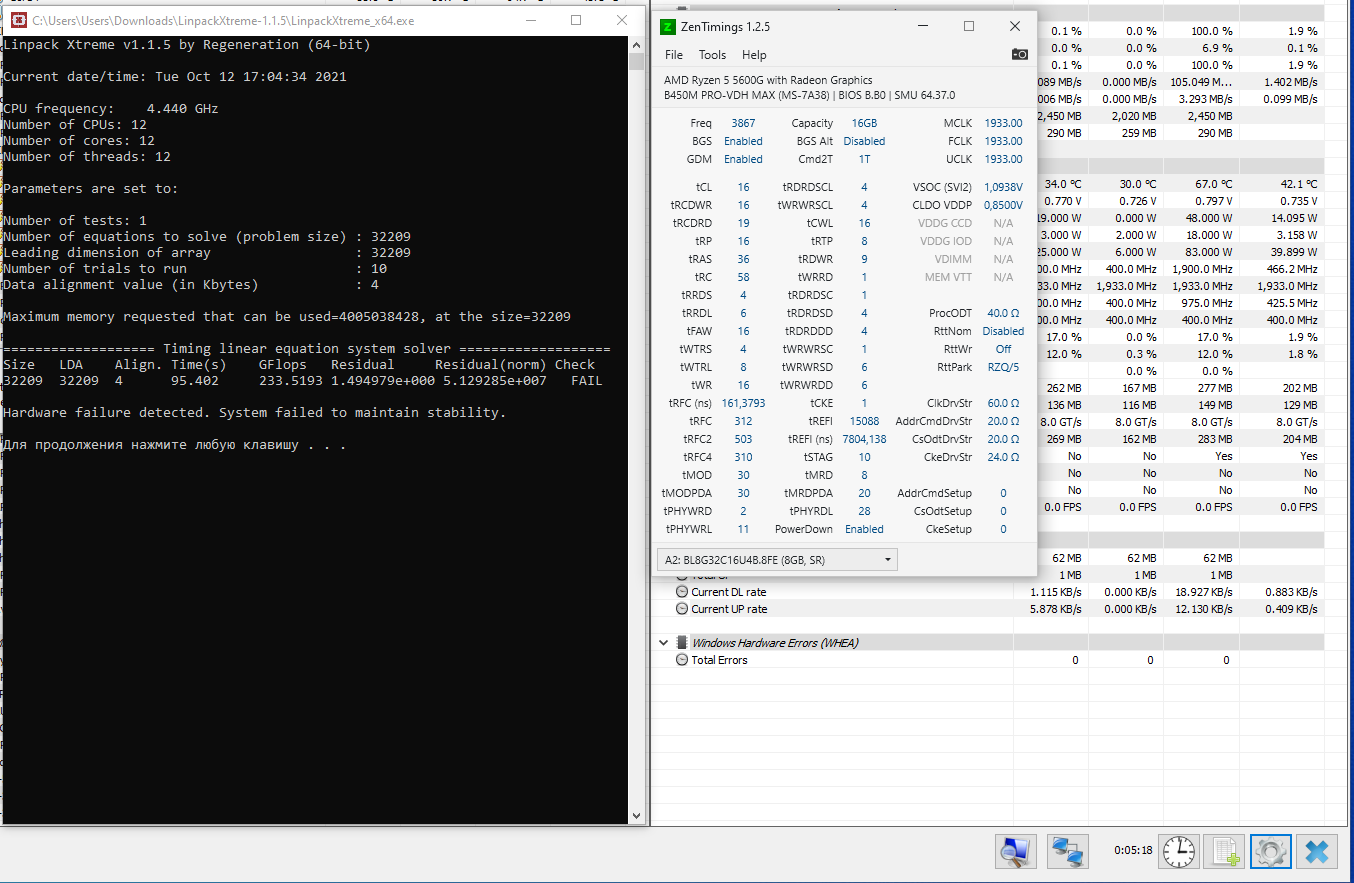Click the sensor icon beside Current DL rate

tap(682, 592)
